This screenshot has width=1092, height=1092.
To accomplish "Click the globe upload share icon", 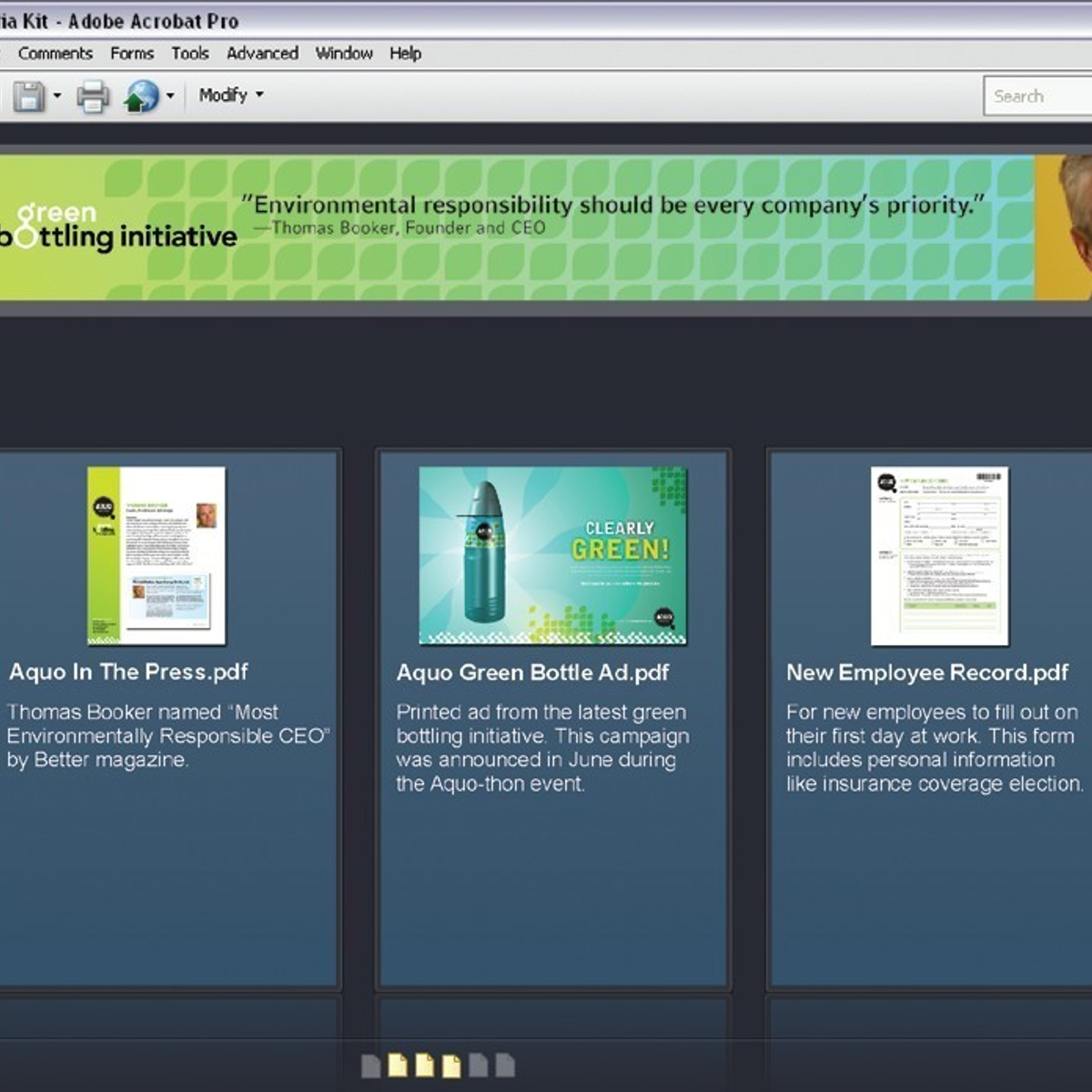I will coord(141,96).
